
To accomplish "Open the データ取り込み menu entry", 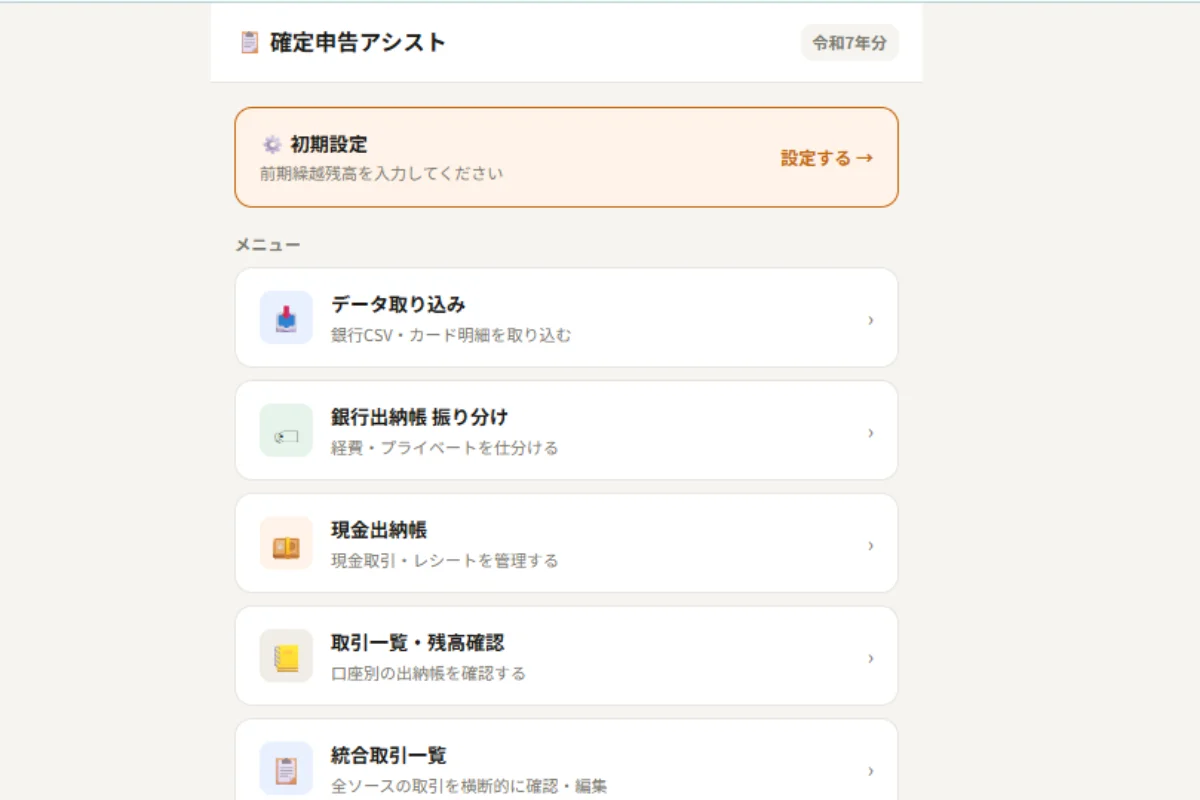I will [x=566, y=316].
